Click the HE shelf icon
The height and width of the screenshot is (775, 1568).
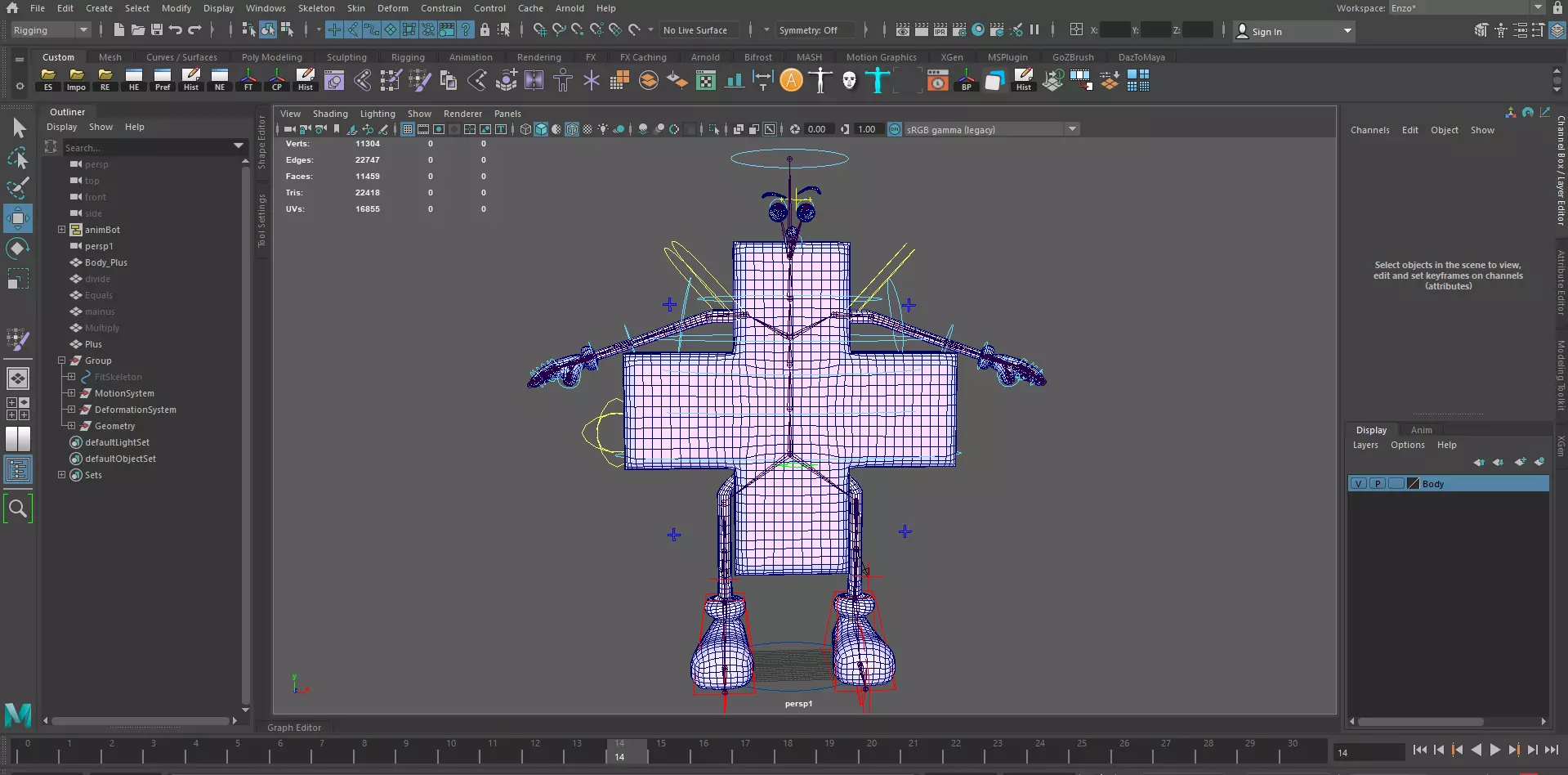point(134,80)
